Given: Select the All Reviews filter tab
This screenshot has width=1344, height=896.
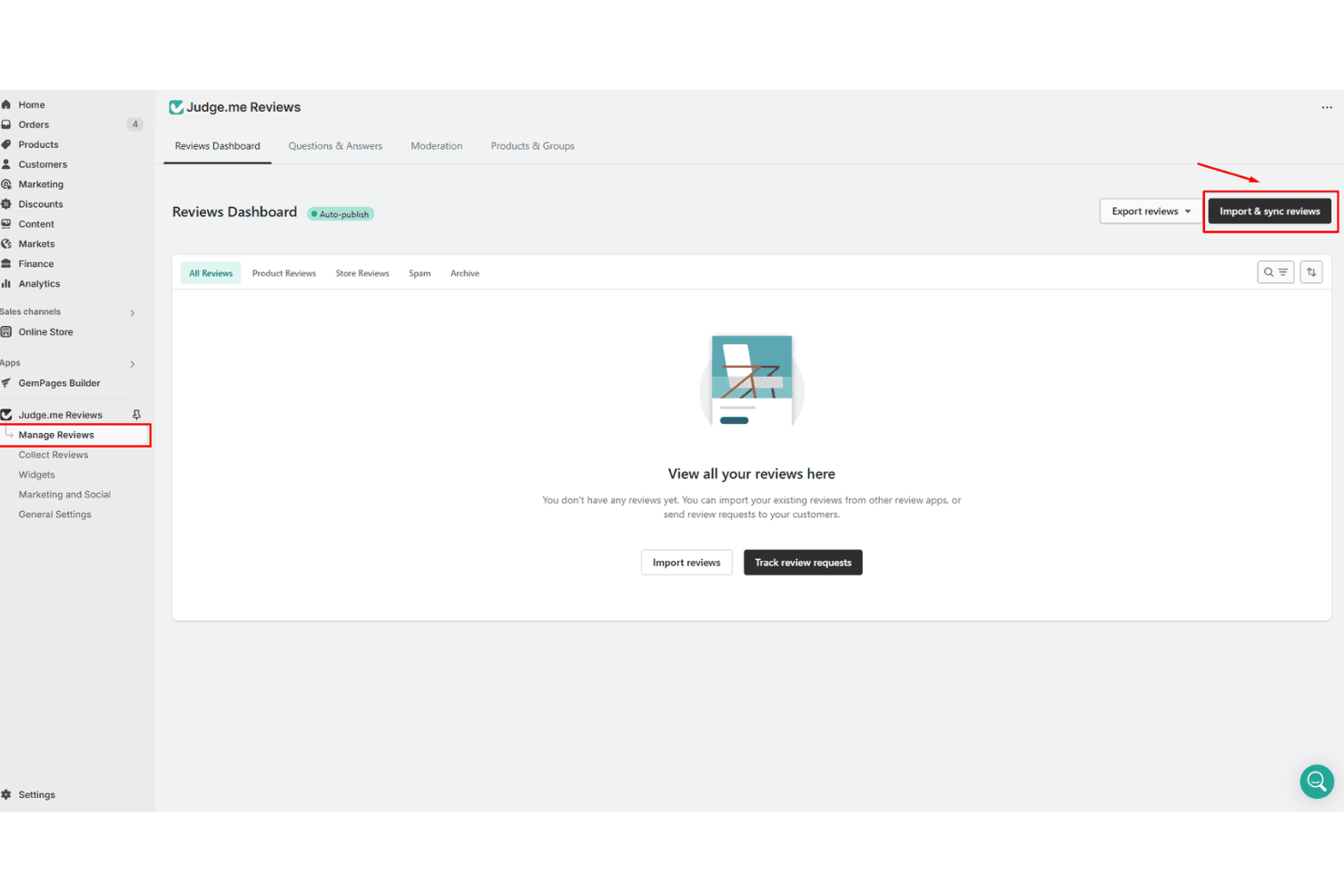Looking at the screenshot, I should pyautogui.click(x=211, y=273).
